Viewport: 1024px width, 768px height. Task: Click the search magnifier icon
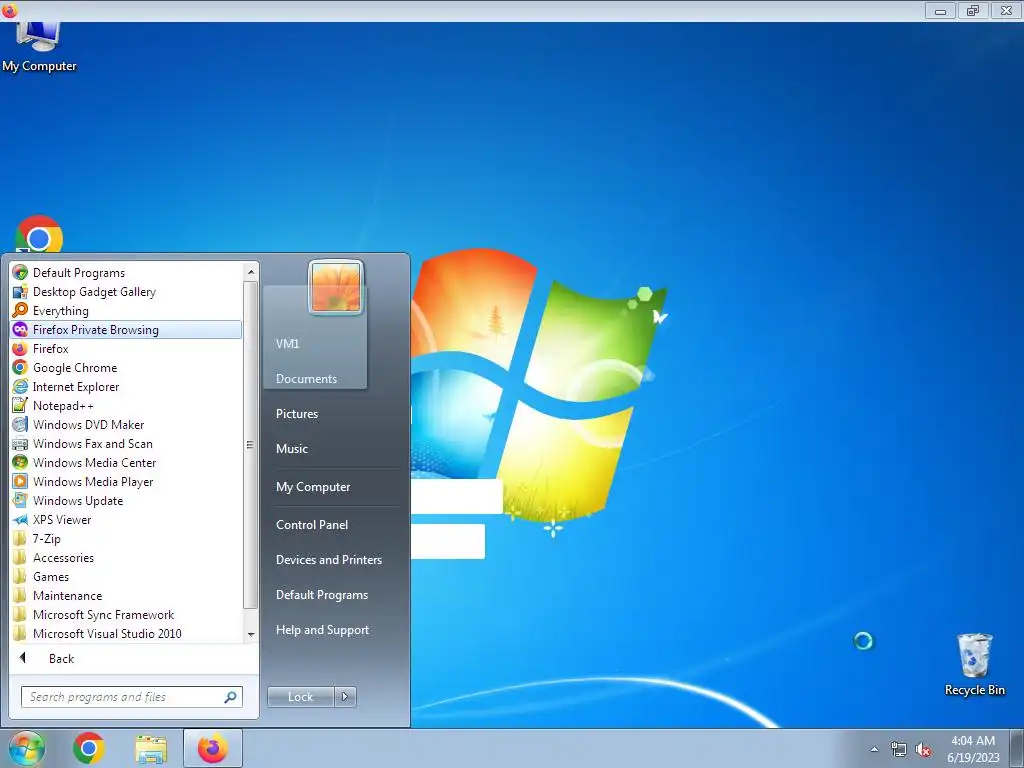tap(231, 697)
